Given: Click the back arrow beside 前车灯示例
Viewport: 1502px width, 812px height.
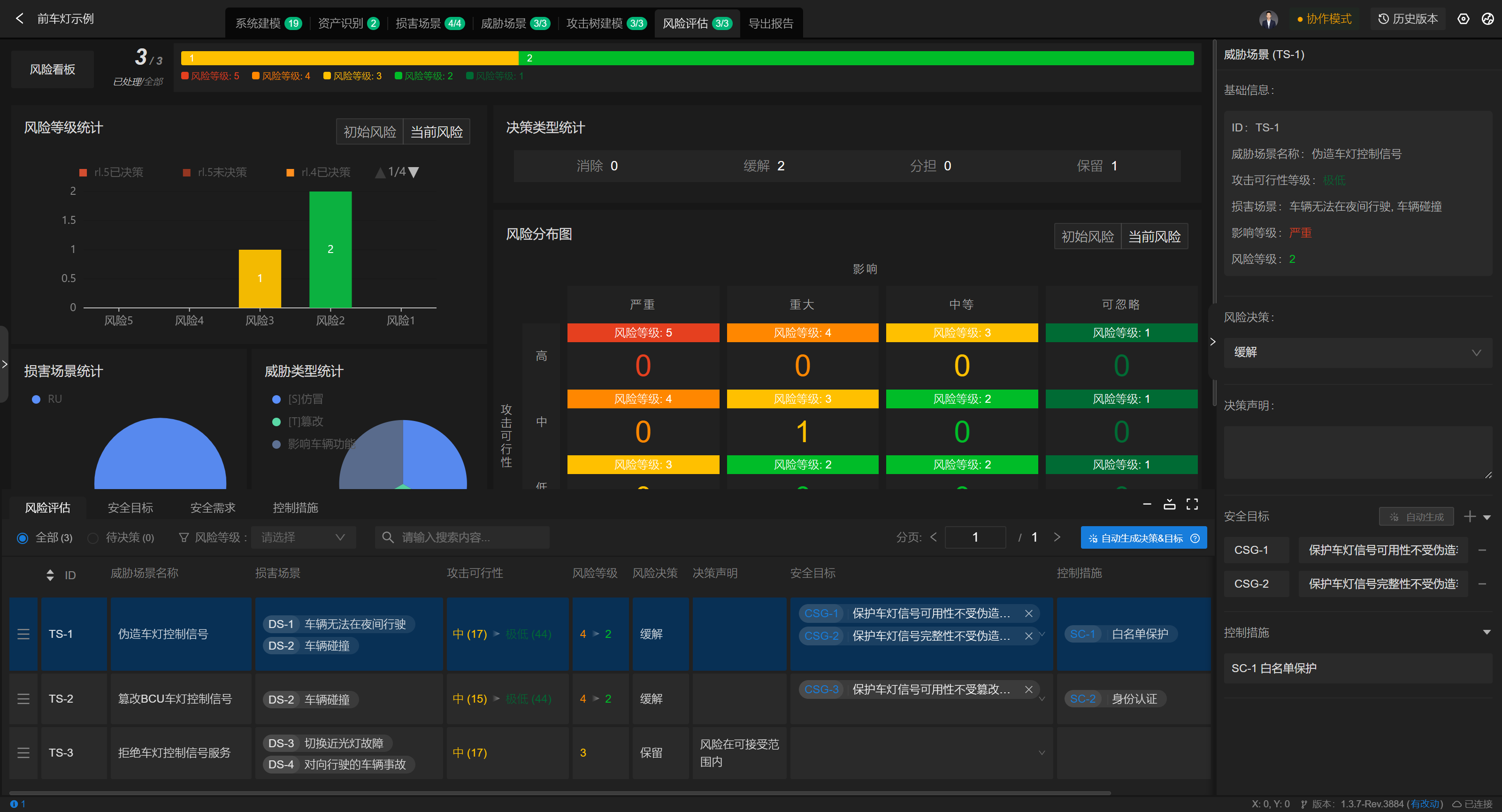Looking at the screenshot, I should coord(20,19).
